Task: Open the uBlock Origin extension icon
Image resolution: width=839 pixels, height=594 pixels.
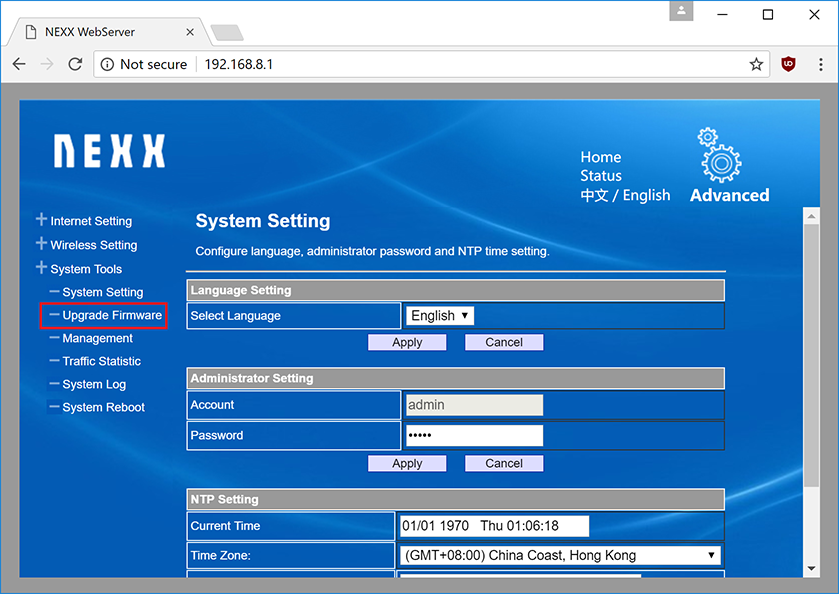Action: (x=788, y=64)
